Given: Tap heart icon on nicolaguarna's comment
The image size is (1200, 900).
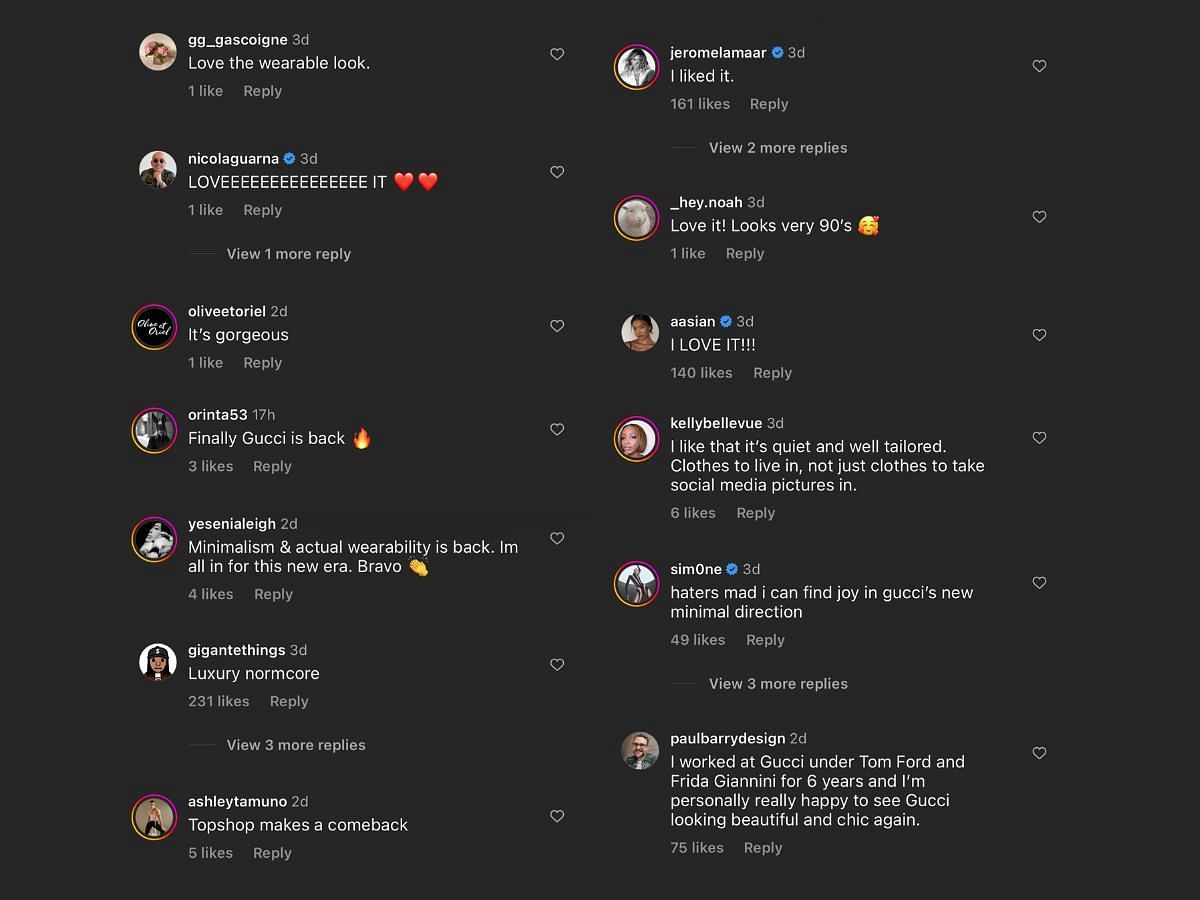Looking at the screenshot, I should (557, 172).
